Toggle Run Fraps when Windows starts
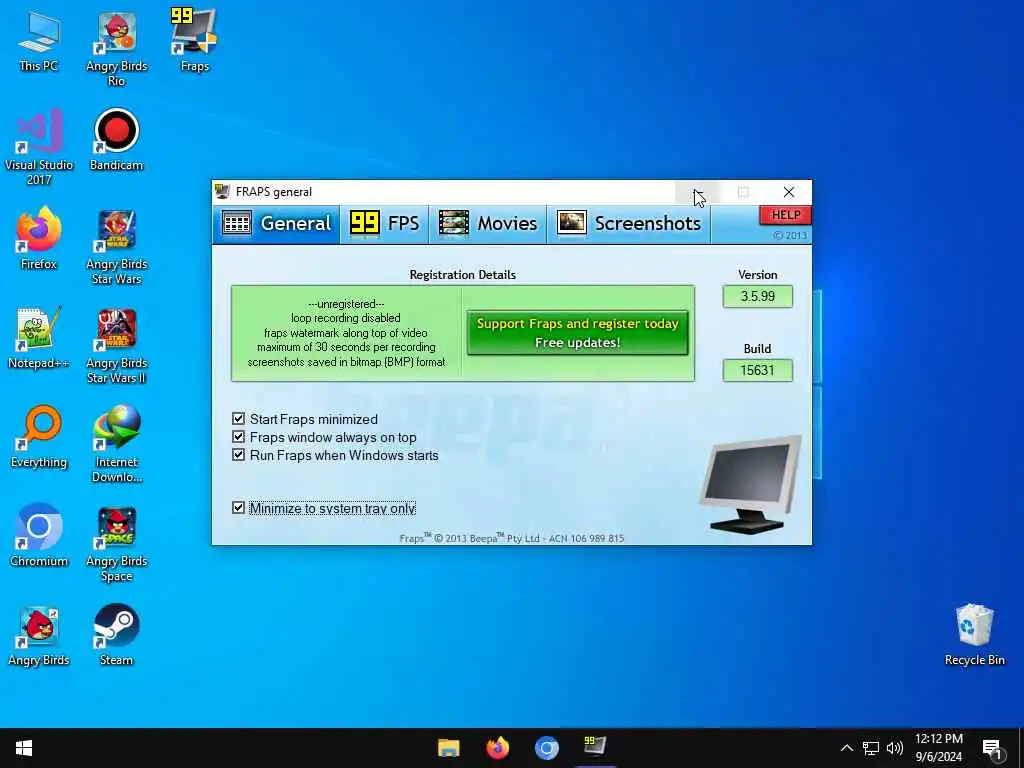 335,455
